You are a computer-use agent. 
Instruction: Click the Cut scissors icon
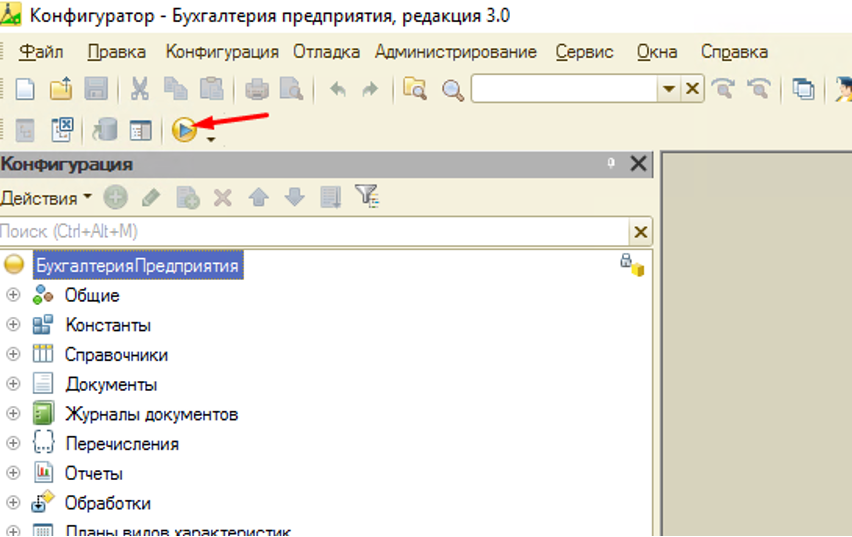(x=140, y=89)
